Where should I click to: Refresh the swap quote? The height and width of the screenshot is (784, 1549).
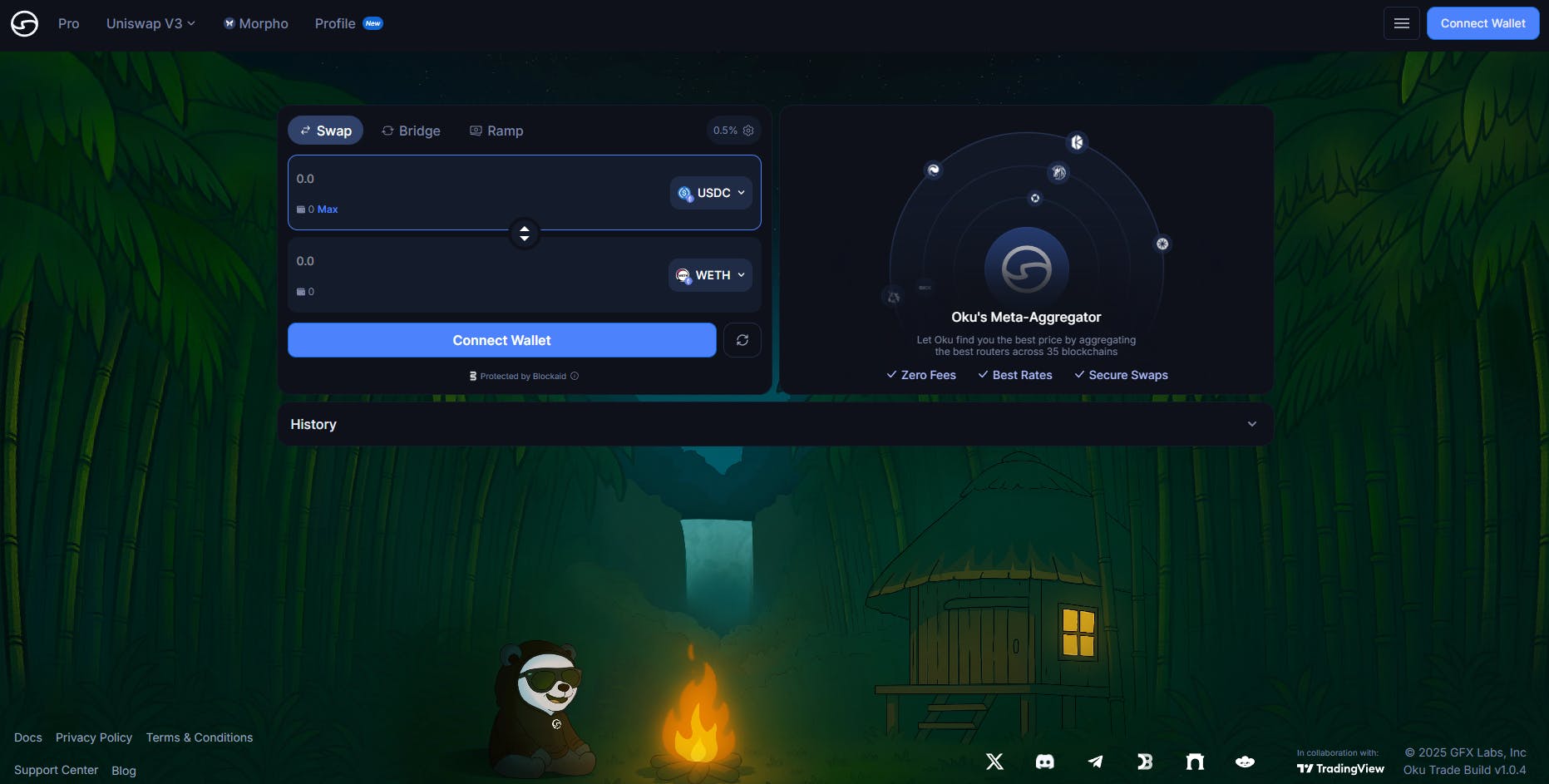coord(742,339)
